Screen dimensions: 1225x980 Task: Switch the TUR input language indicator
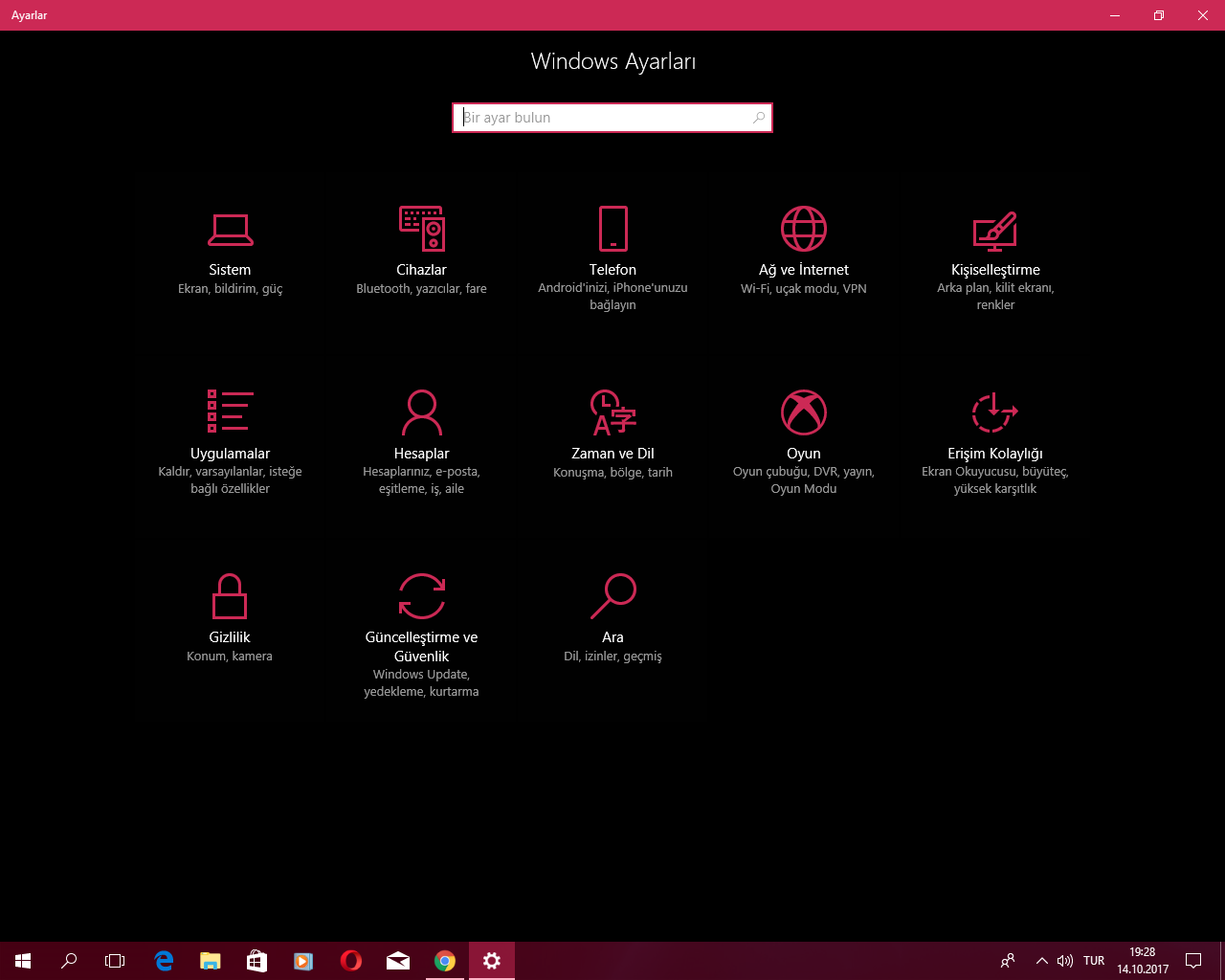pos(1094,961)
